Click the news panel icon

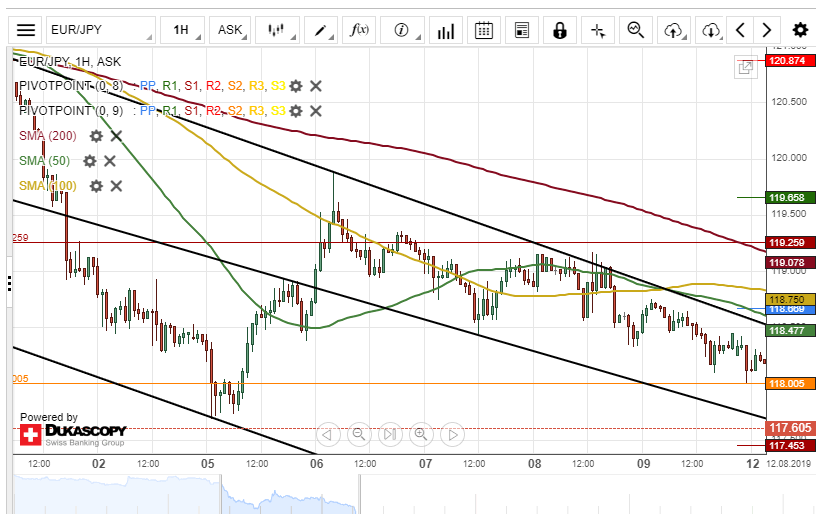click(522, 30)
